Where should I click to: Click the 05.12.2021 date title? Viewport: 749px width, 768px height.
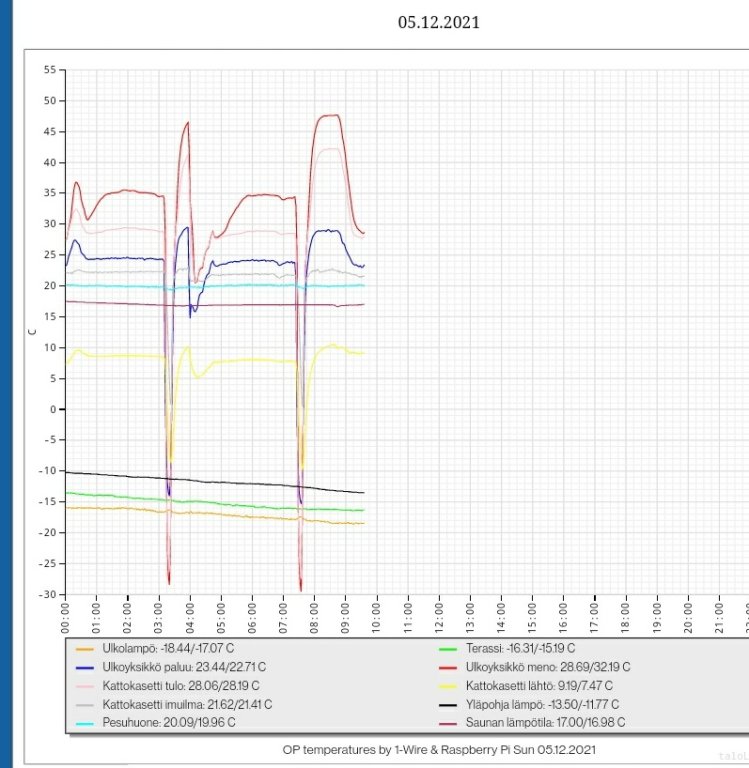pos(438,21)
